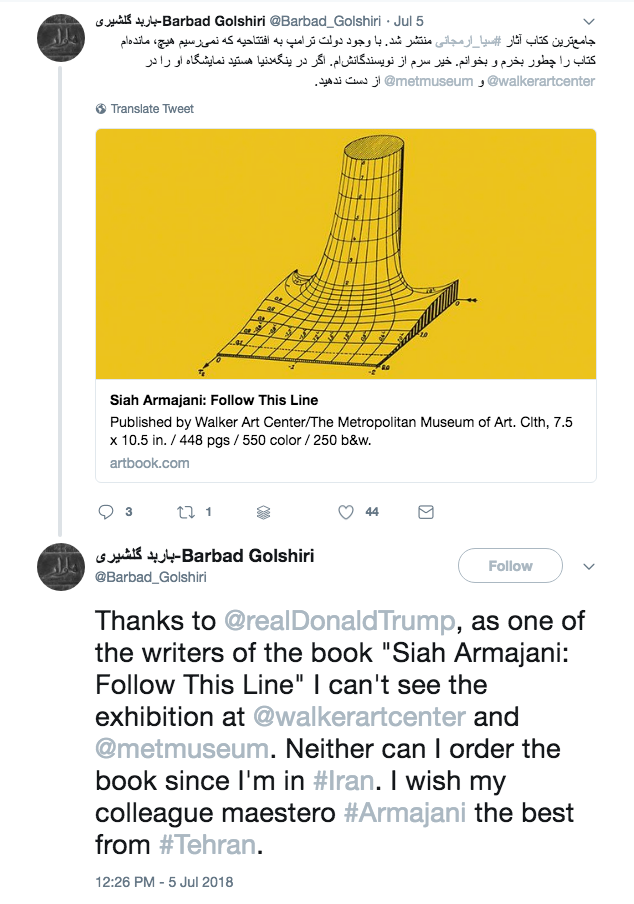Click the Translate Tweet link
Viewport: 634px width, 904px height.
coord(152,108)
